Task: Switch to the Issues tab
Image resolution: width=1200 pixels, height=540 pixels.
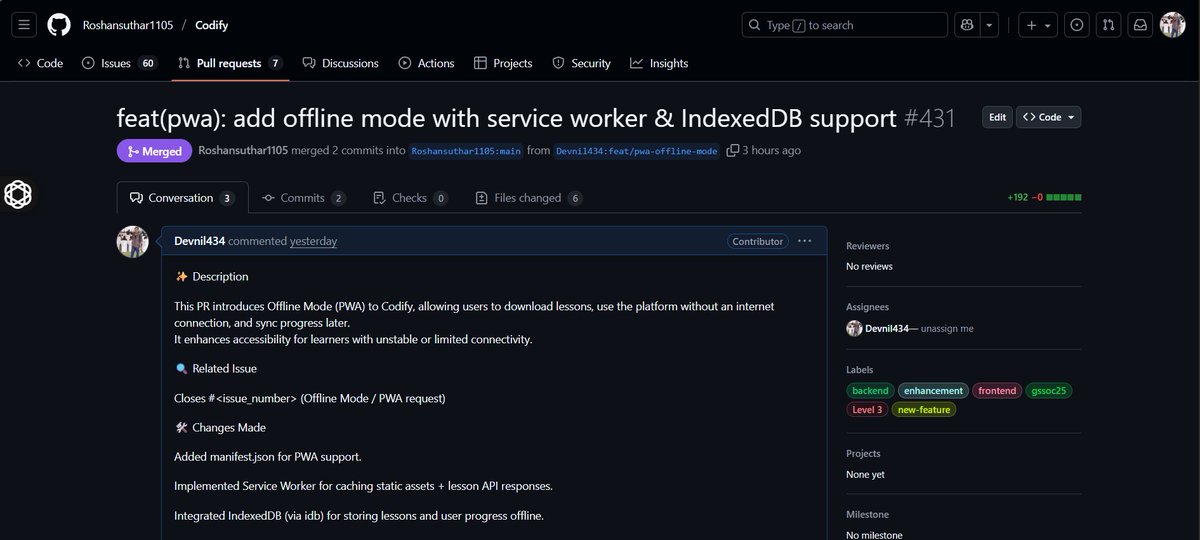Action: click(119, 63)
